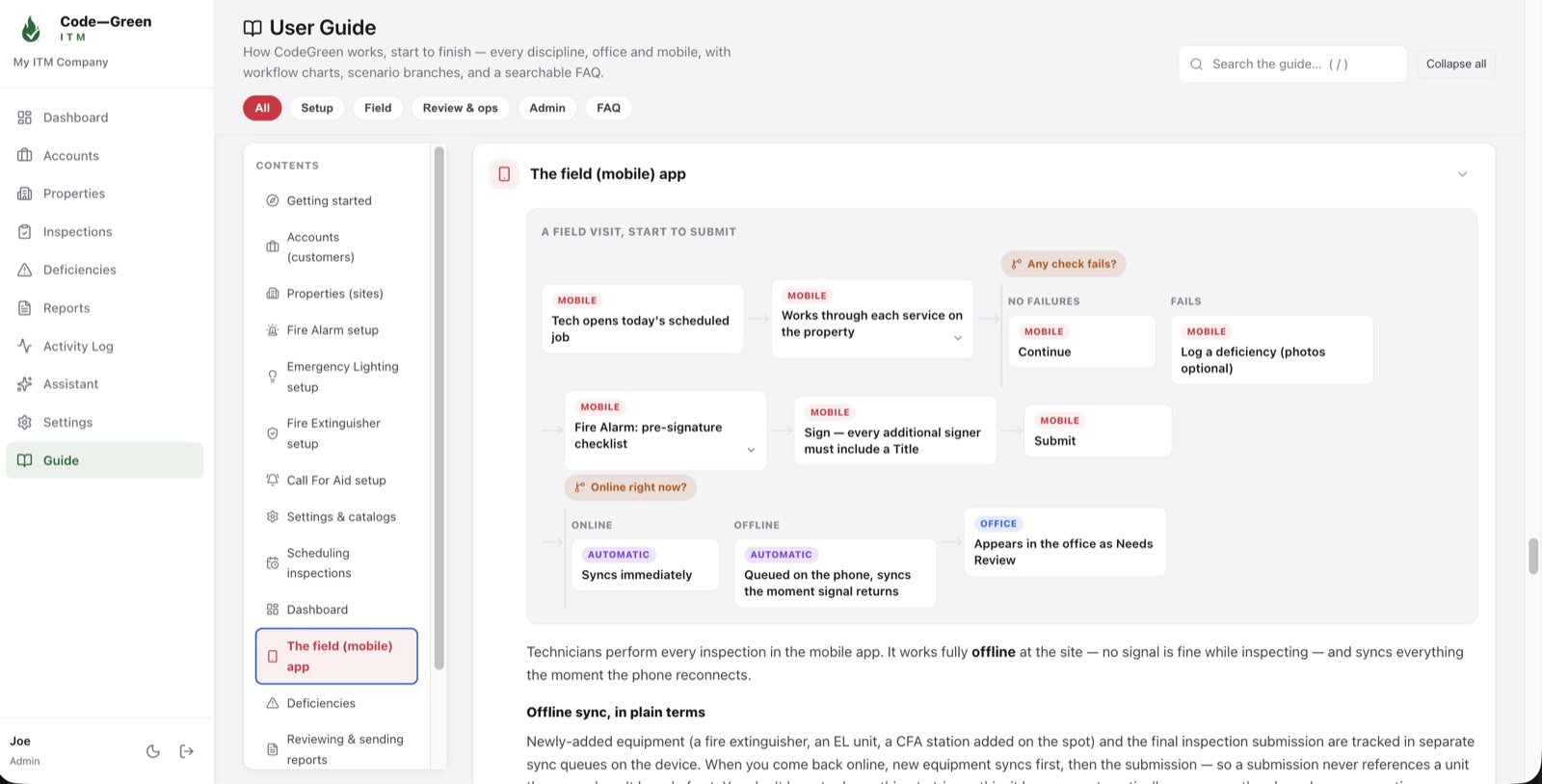
Task: Click the Queued on the phone step card
Action: [x=836, y=573]
